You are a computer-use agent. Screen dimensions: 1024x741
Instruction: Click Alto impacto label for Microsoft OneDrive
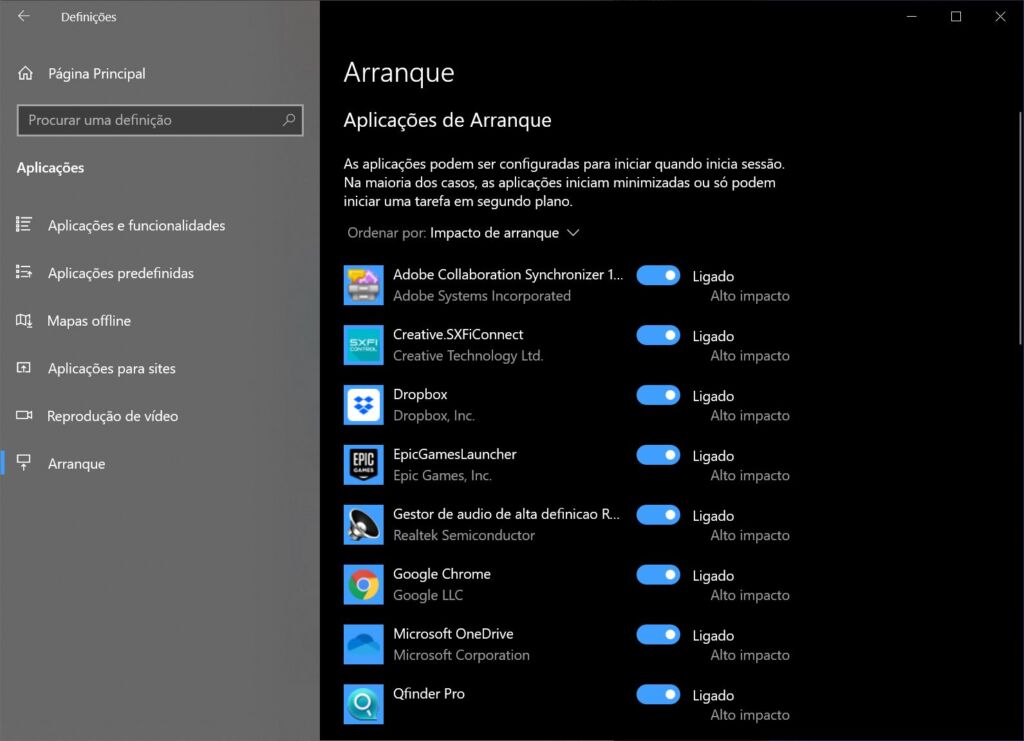tap(750, 655)
